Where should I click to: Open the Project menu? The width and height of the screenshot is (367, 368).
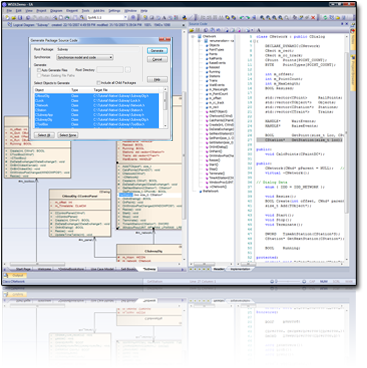point(41,11)
